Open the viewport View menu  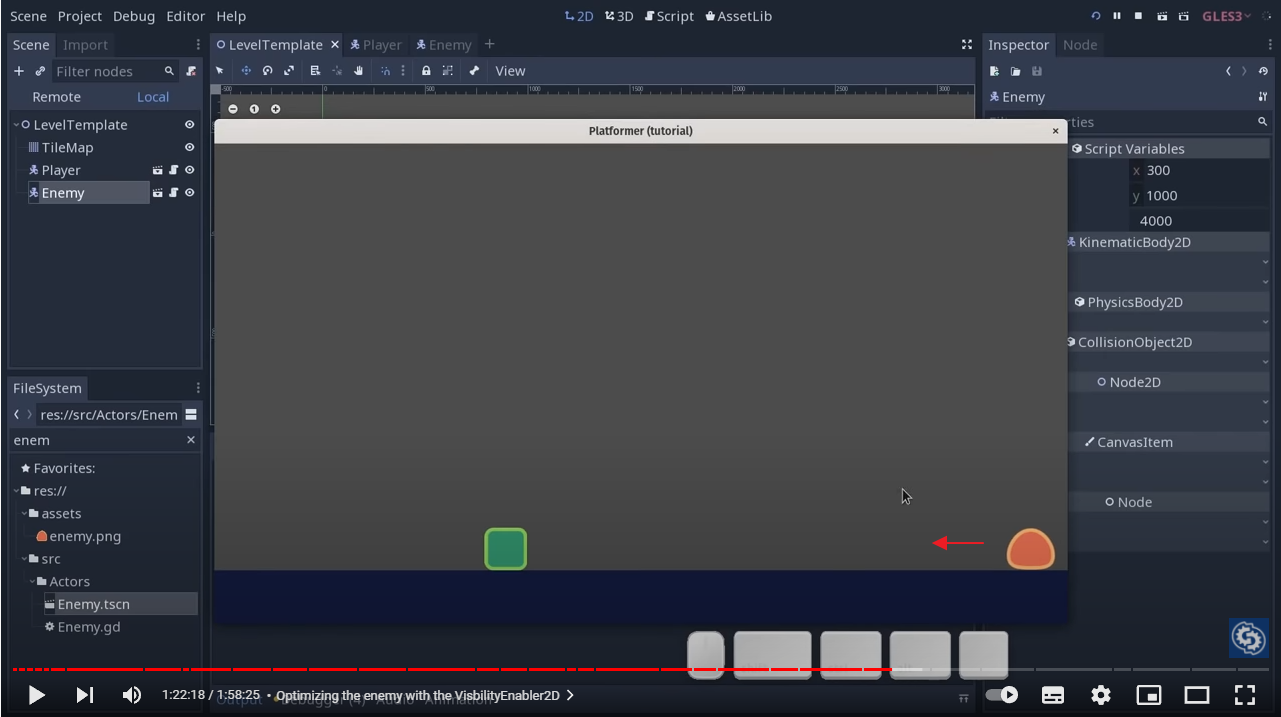click(510, 71)
